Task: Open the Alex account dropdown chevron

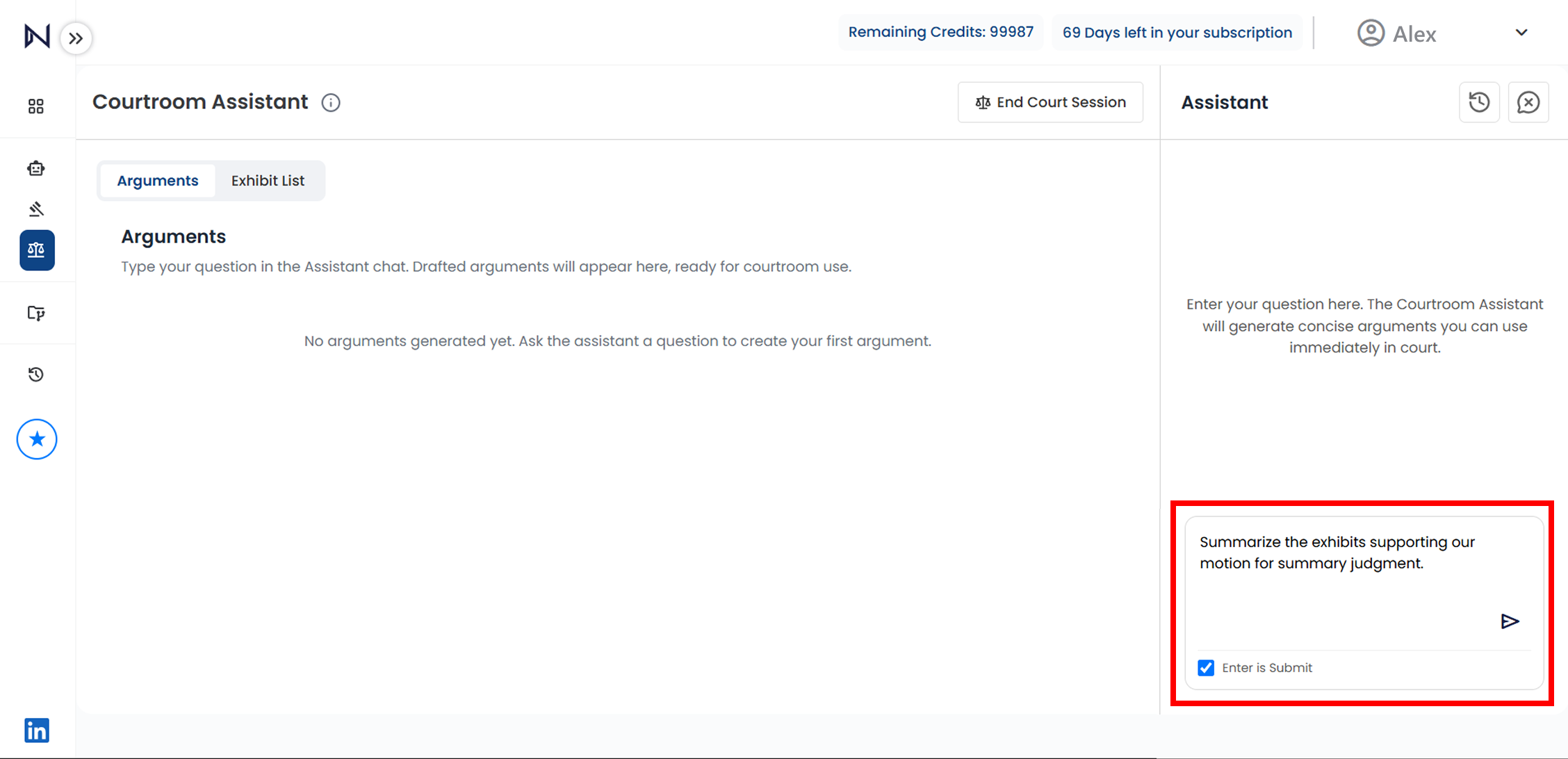Action: [x=1521, y=33]
